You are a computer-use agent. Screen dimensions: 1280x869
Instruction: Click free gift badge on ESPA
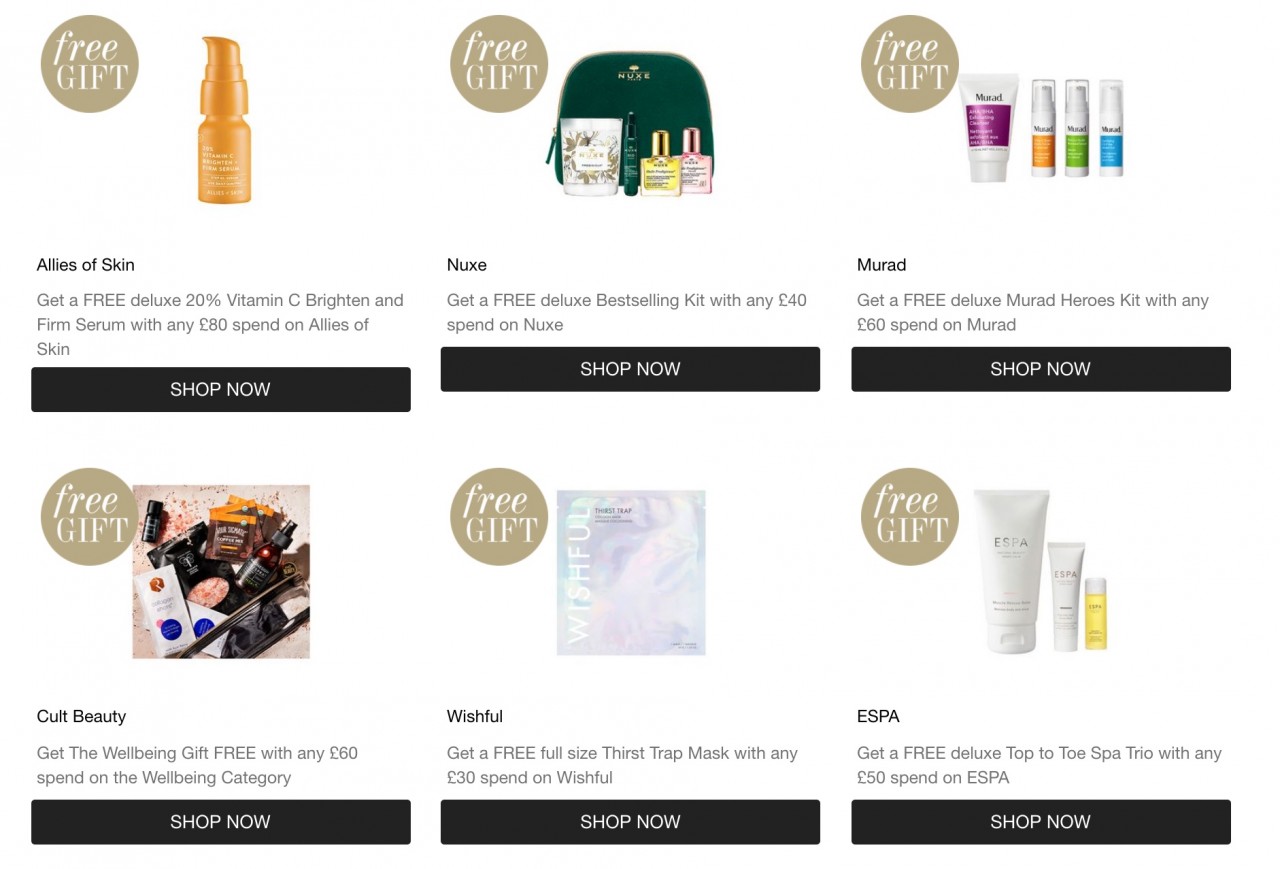(x=910, y=517)
